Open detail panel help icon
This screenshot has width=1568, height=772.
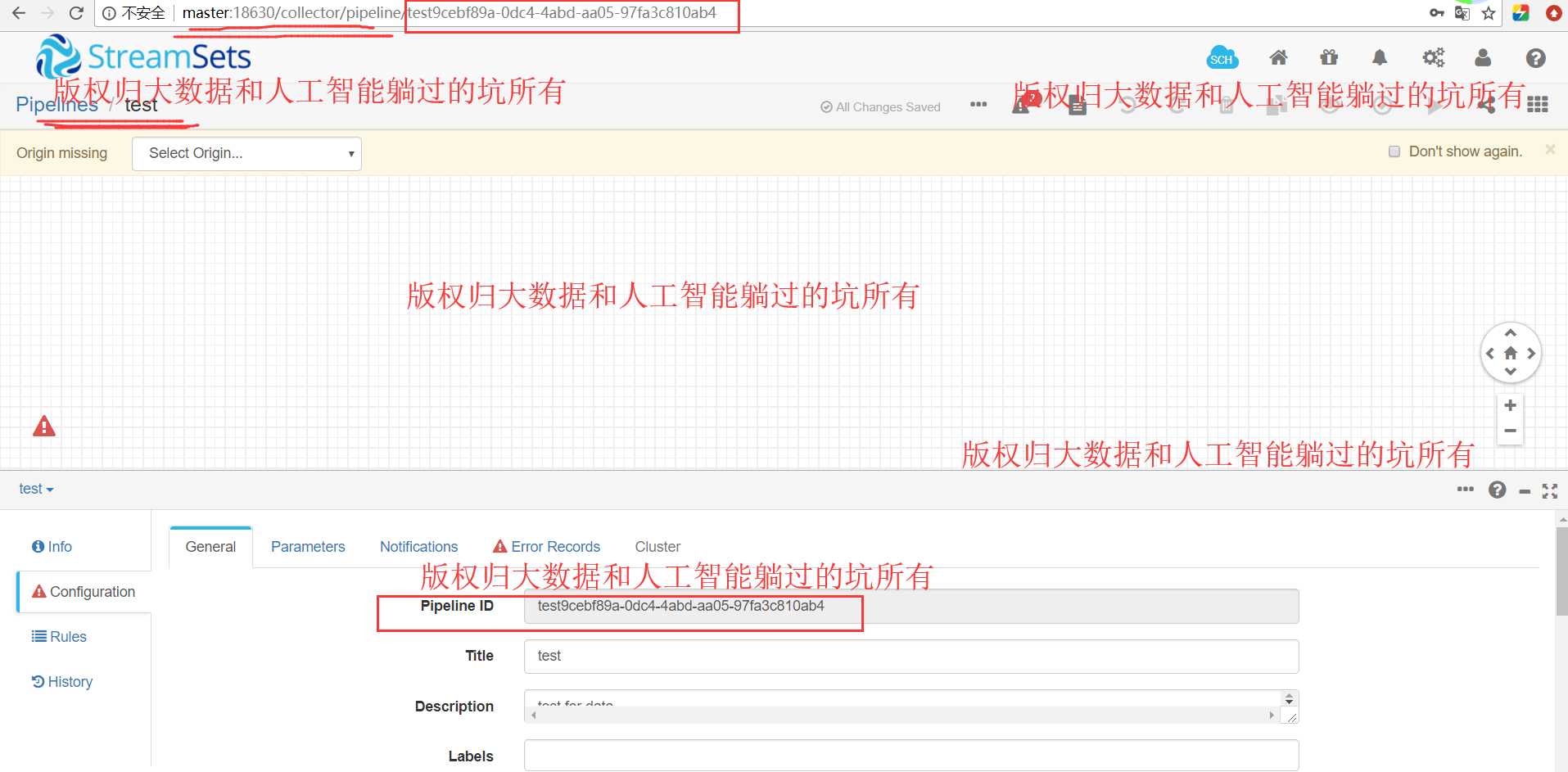pyautogui.click(x=1498, y=490)
